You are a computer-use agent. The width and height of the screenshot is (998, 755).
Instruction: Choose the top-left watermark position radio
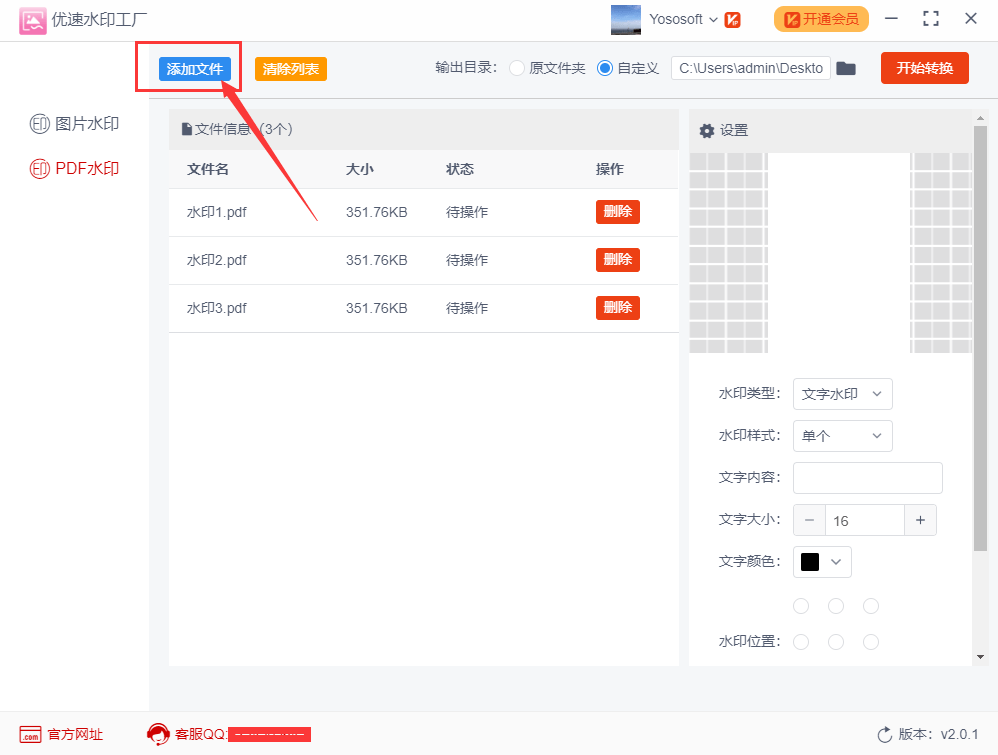coord(801,606)
